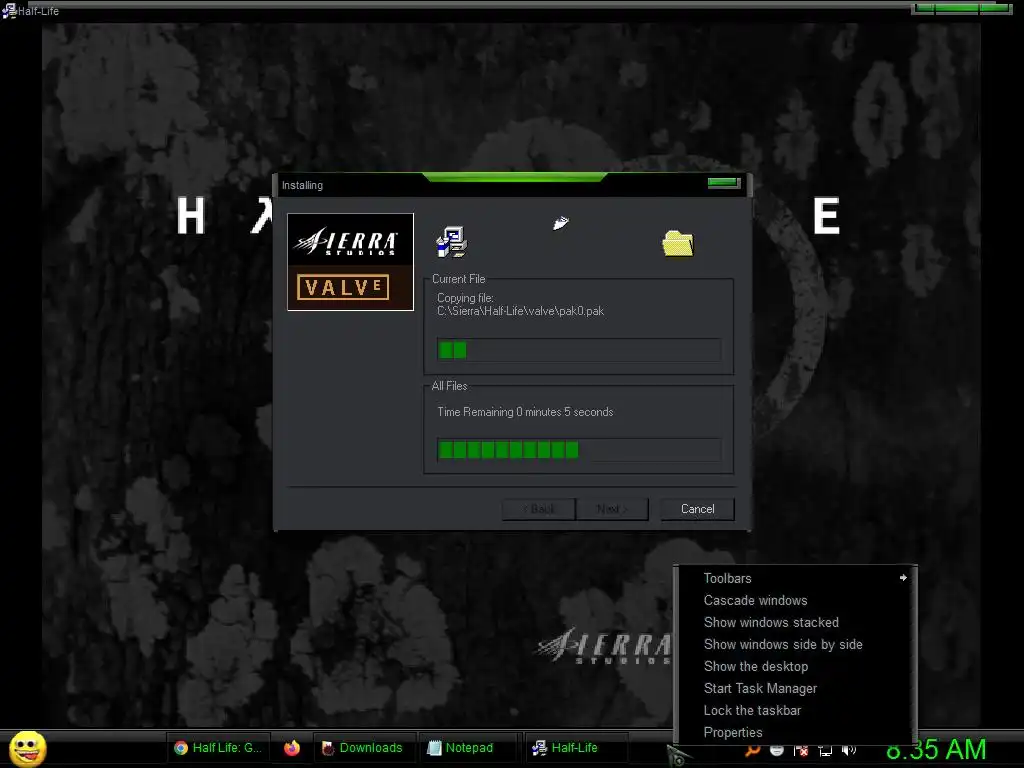Click the destination yellow folder icon
This screenshot has height=768, width=1024.
coord(678,244)
